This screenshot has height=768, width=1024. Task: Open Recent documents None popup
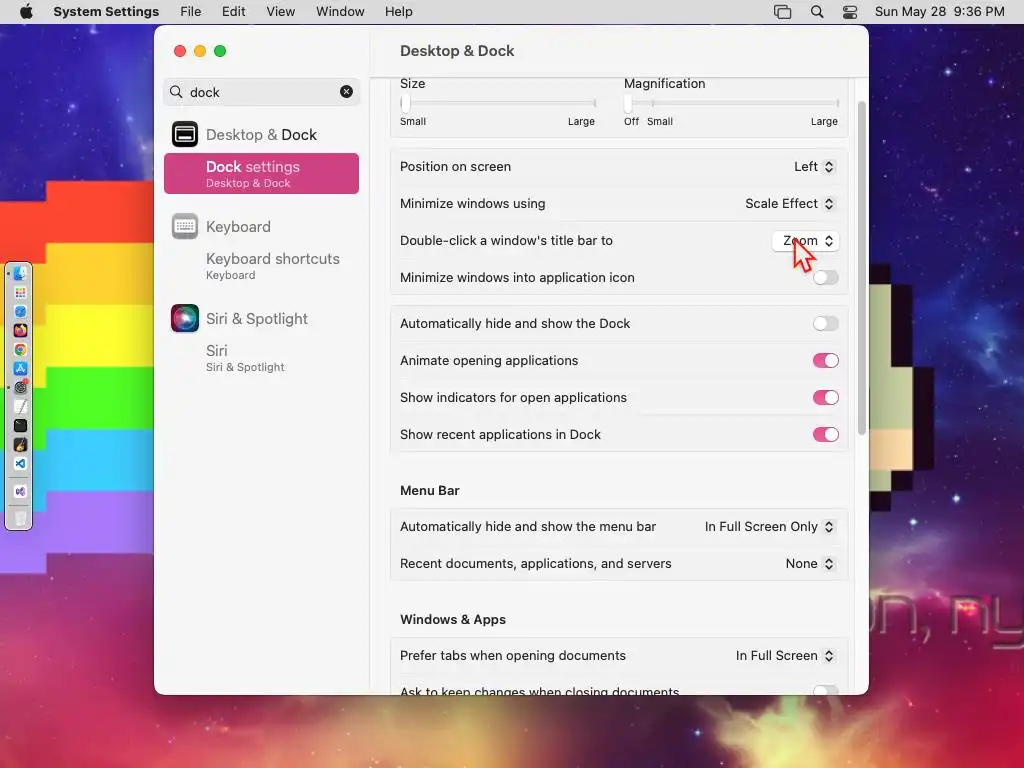[810, 564]
